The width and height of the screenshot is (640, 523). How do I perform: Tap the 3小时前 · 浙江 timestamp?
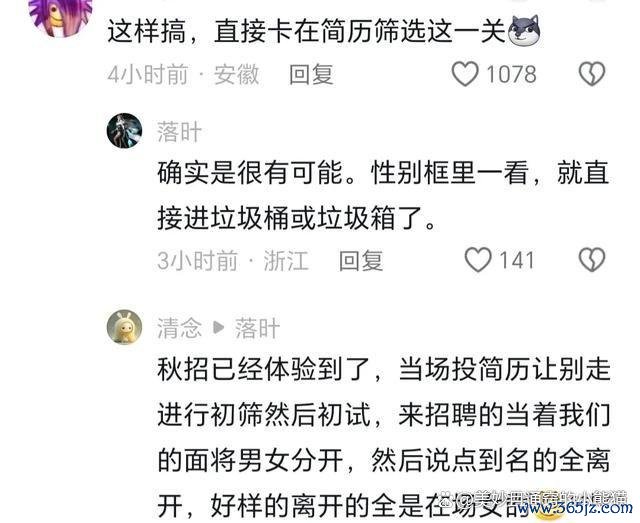pos(233,261)
